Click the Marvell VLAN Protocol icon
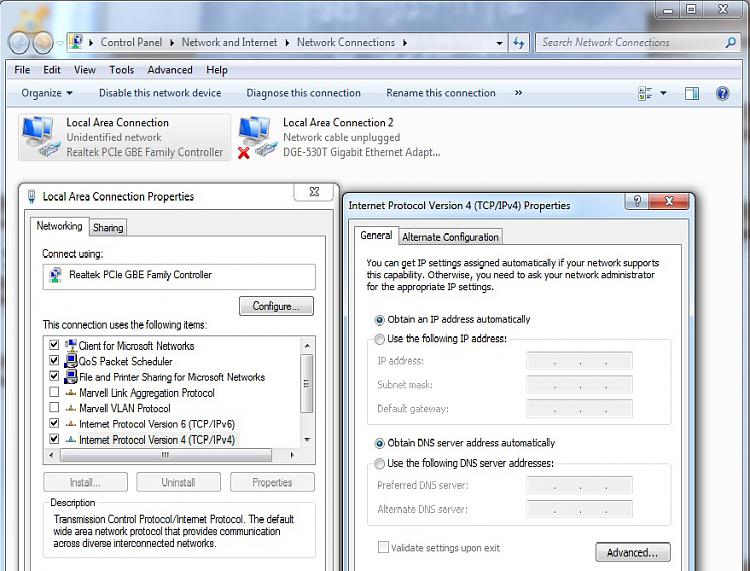Screen dimensions: 750x571 click(x=71, y=408)
